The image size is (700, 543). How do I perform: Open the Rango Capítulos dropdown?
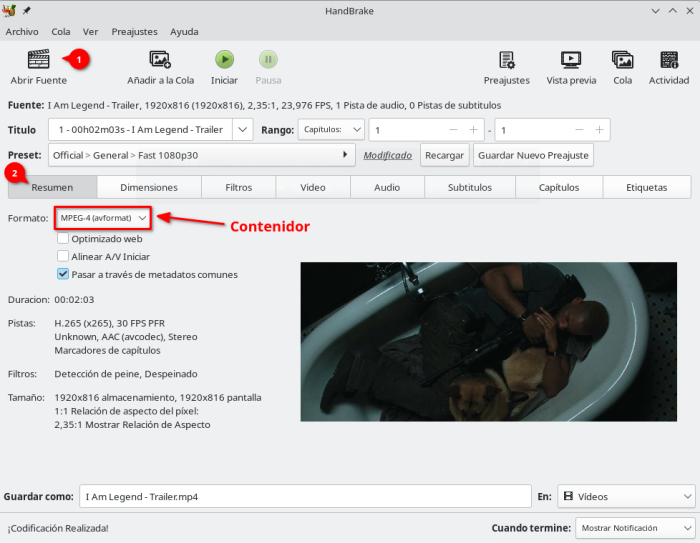pos(331,129)
